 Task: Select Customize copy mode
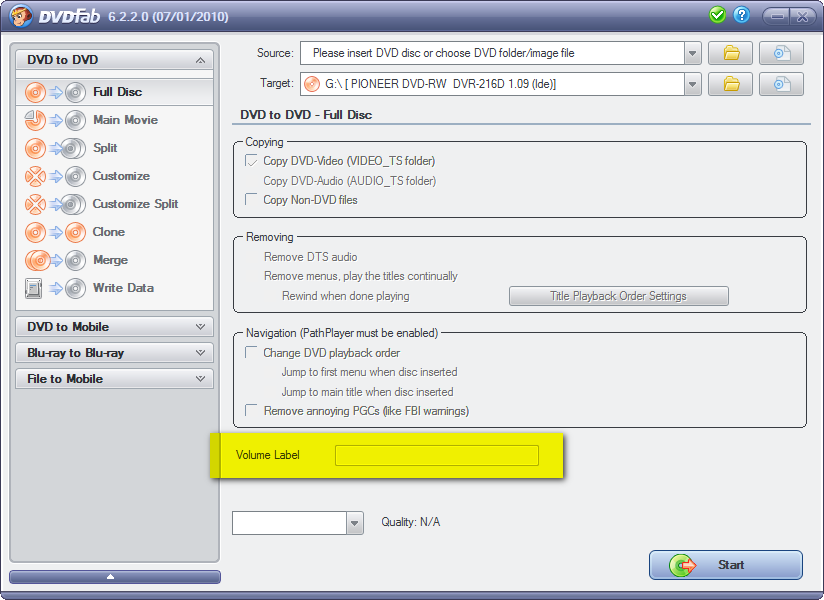(x=115, y=176)
